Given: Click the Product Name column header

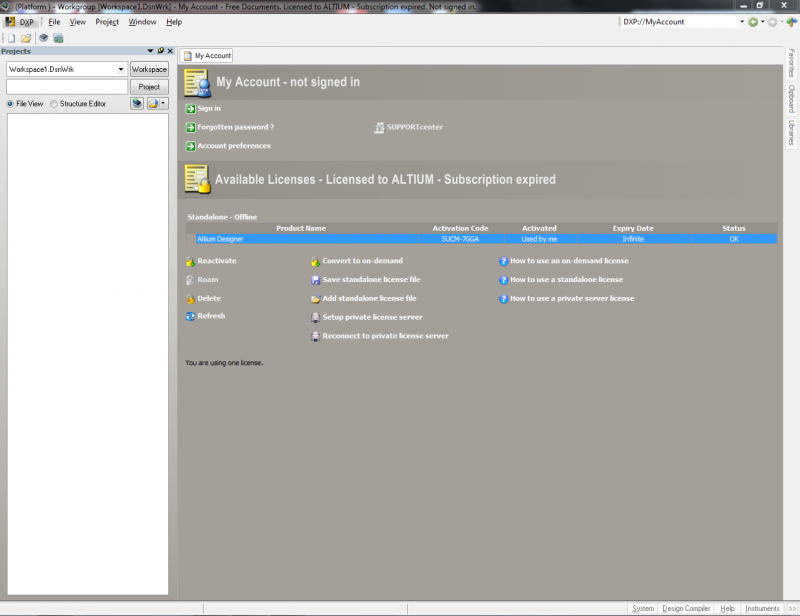Looking at the screenshot, I should [301, 228].
